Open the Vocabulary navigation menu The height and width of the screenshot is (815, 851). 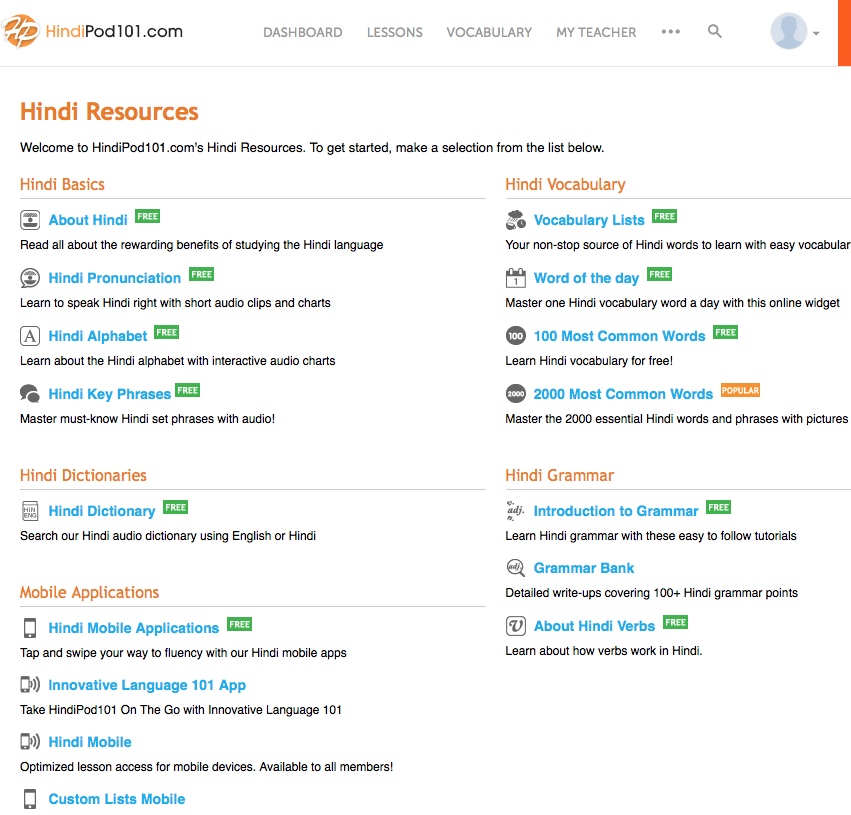(x=489, y=32)
